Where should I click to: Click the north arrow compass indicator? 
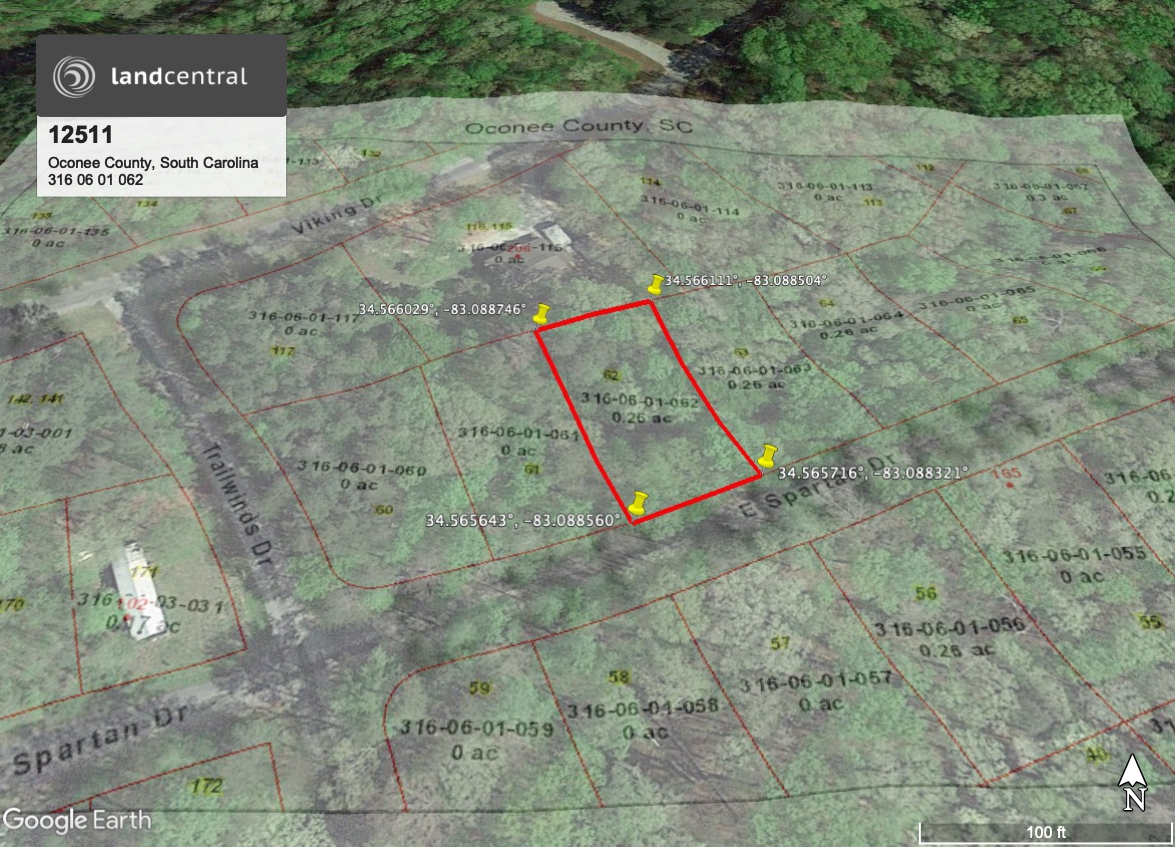click(1132, 782)
